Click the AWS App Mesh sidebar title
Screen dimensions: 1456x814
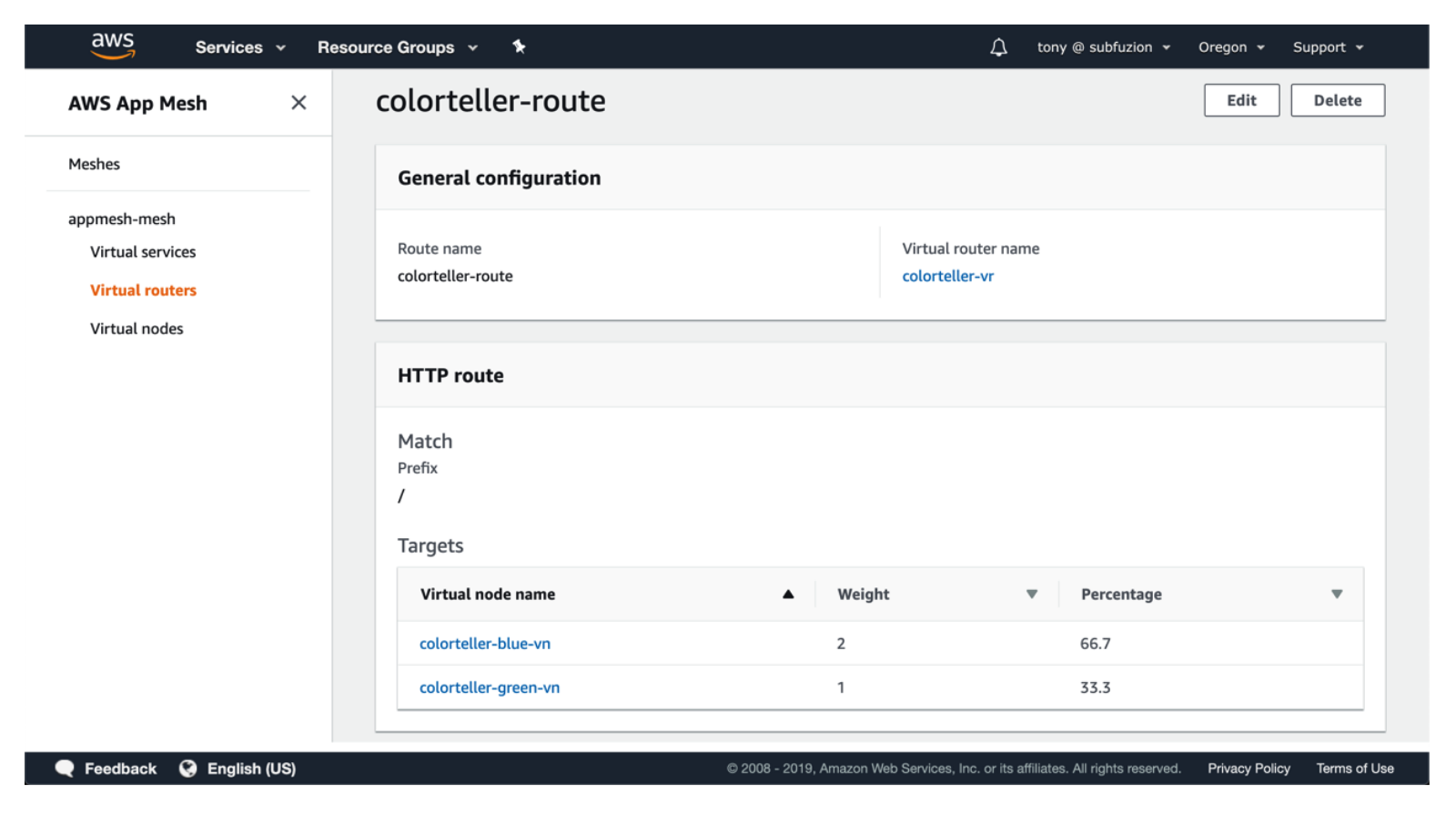pyautogui.click(x=137, y=104)
